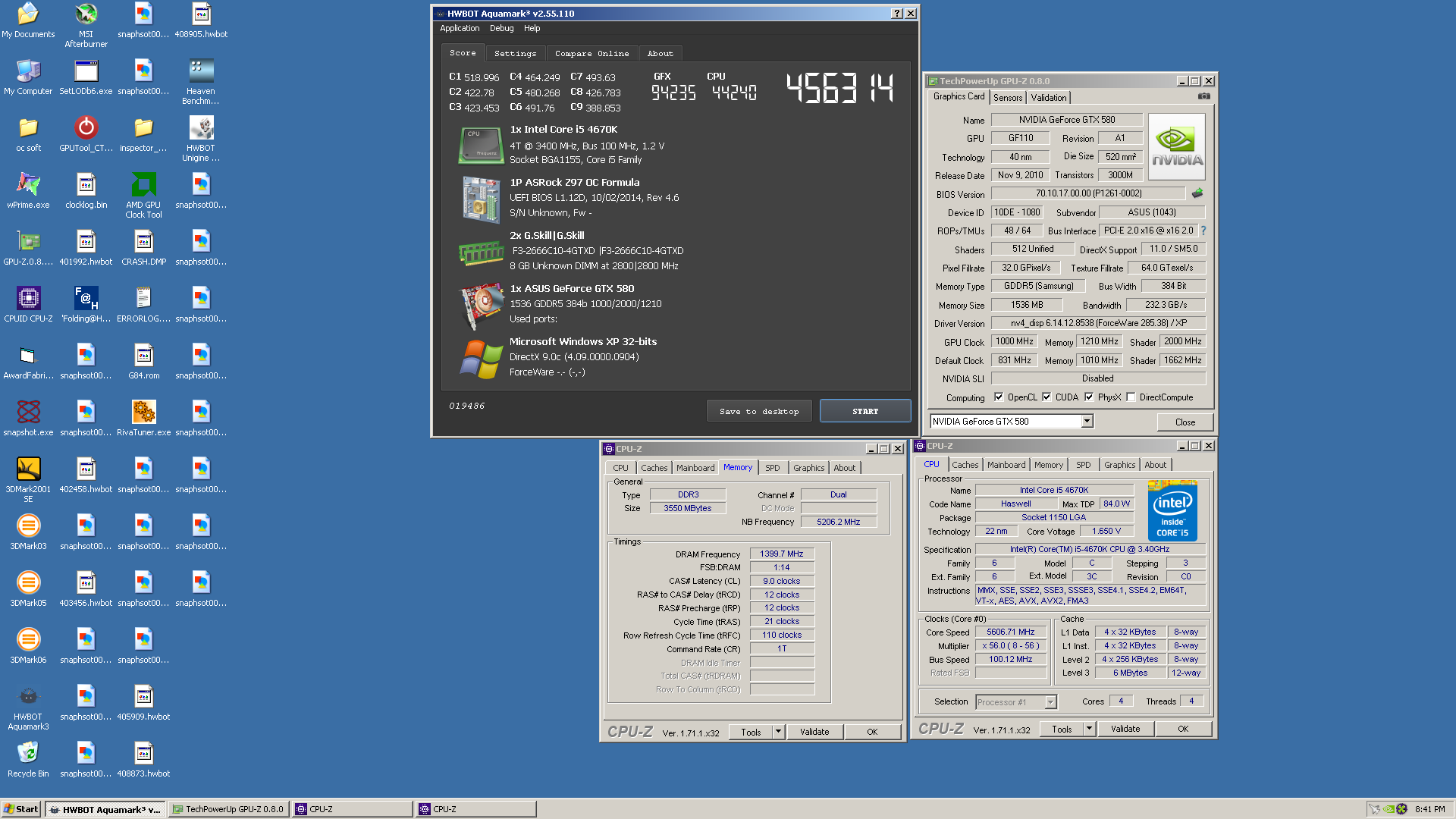Image resolution: width=1456 pixels, height=819 pixels.
Task: Expand the Tools dropdown arrow in CPU tab CPU-Z window
Action: (x=1088, y=729)
